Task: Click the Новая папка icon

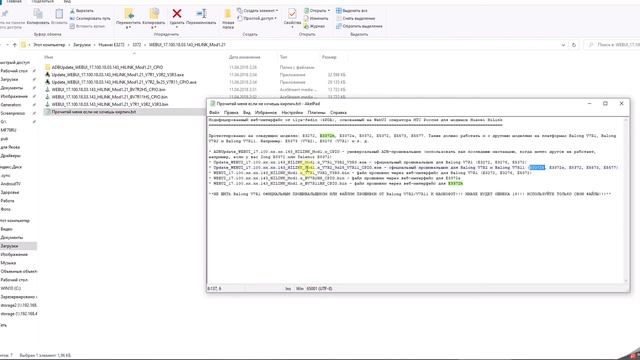Action: (x=228, y=19)
